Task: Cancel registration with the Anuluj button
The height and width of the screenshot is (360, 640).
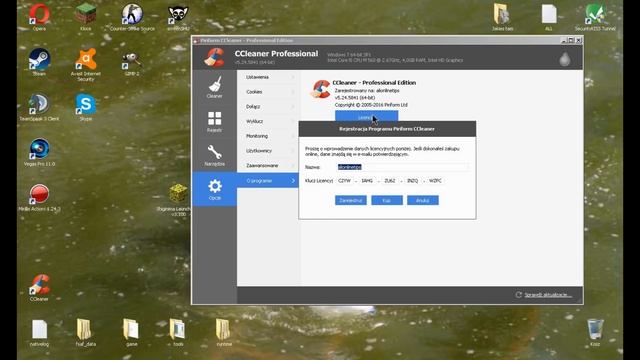Action: click(422, 200)
